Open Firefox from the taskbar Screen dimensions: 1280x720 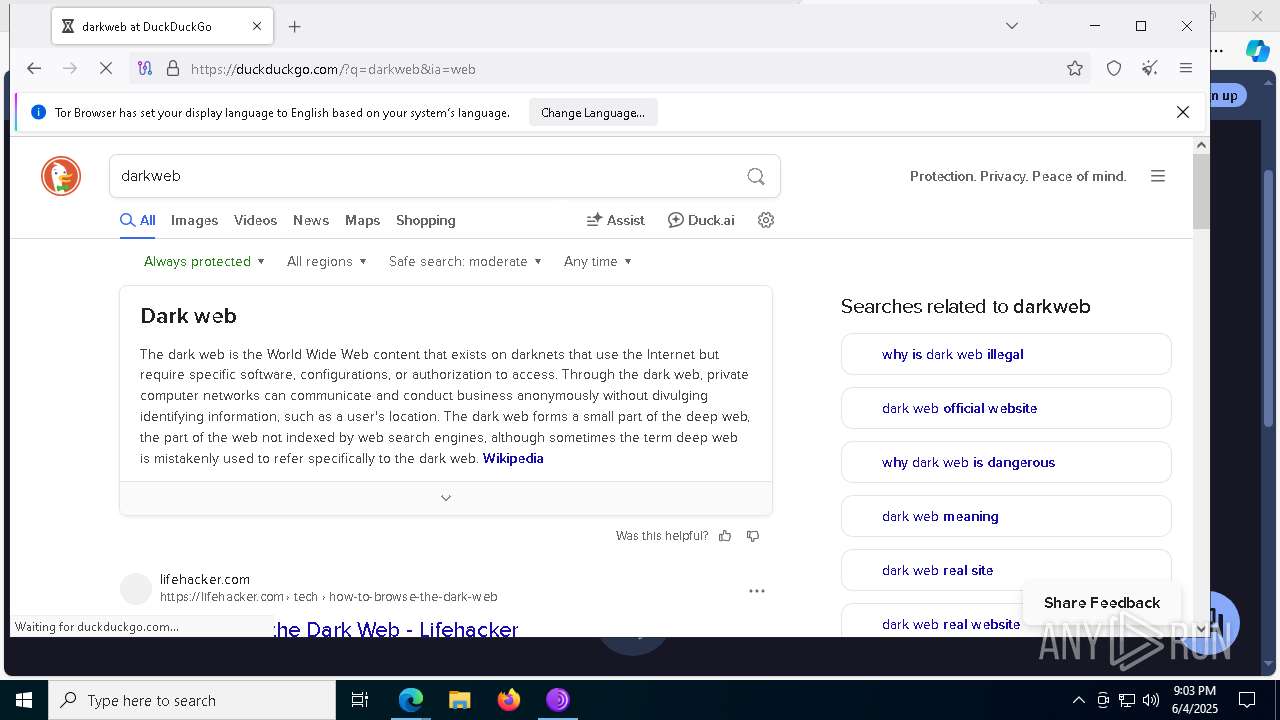[x=509, y=700]
